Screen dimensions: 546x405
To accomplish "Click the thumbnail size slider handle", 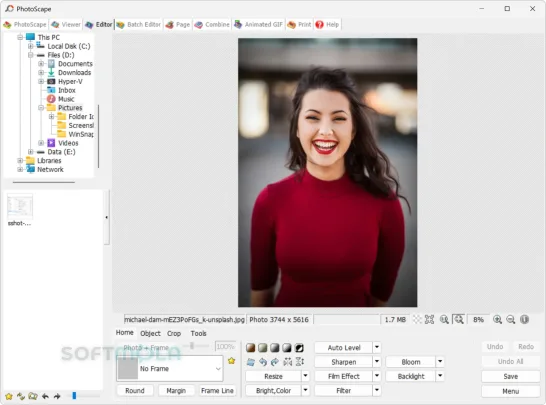I will pos(74,396).
